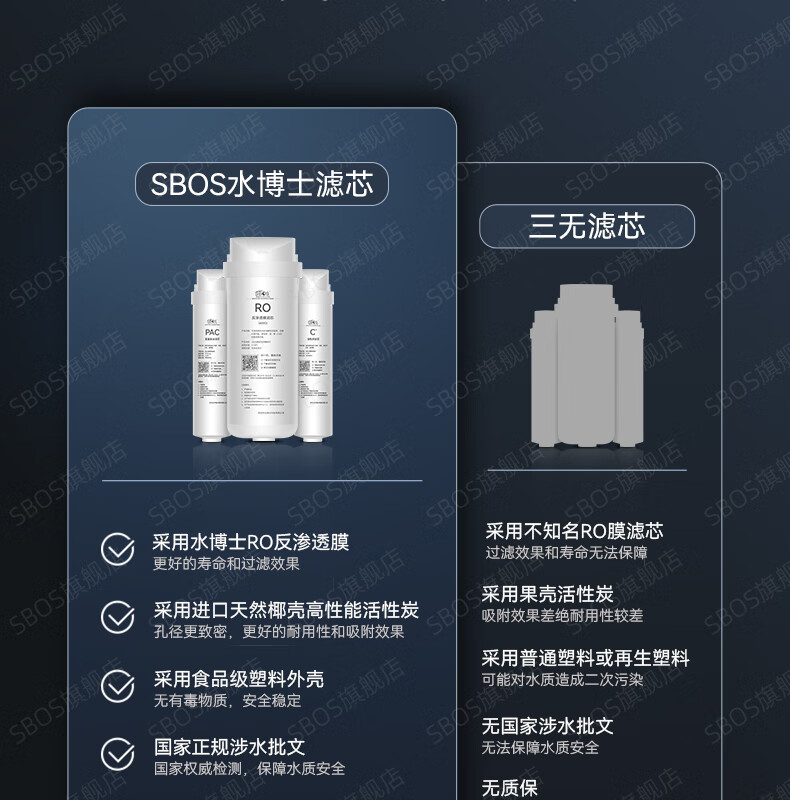Click the gray generic filter silhouette image

pos(587,366)
